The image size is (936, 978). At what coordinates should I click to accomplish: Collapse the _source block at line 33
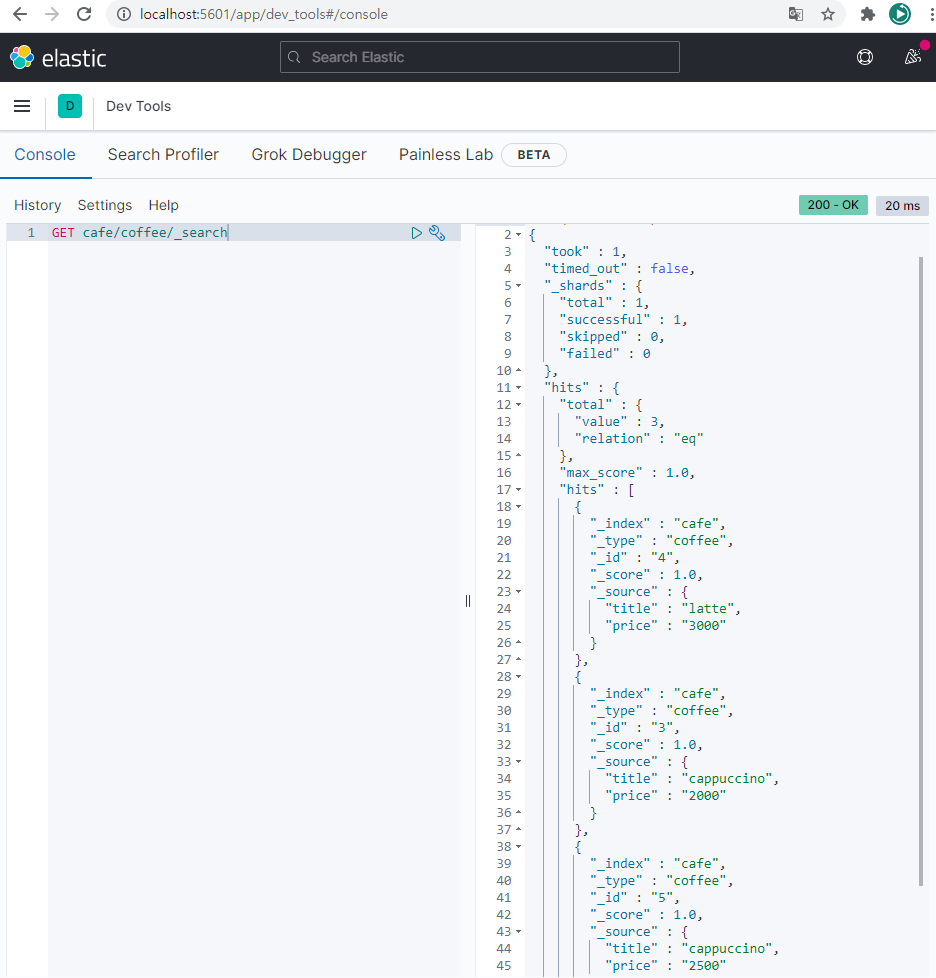pyautogui.click(x=518, y=762)
